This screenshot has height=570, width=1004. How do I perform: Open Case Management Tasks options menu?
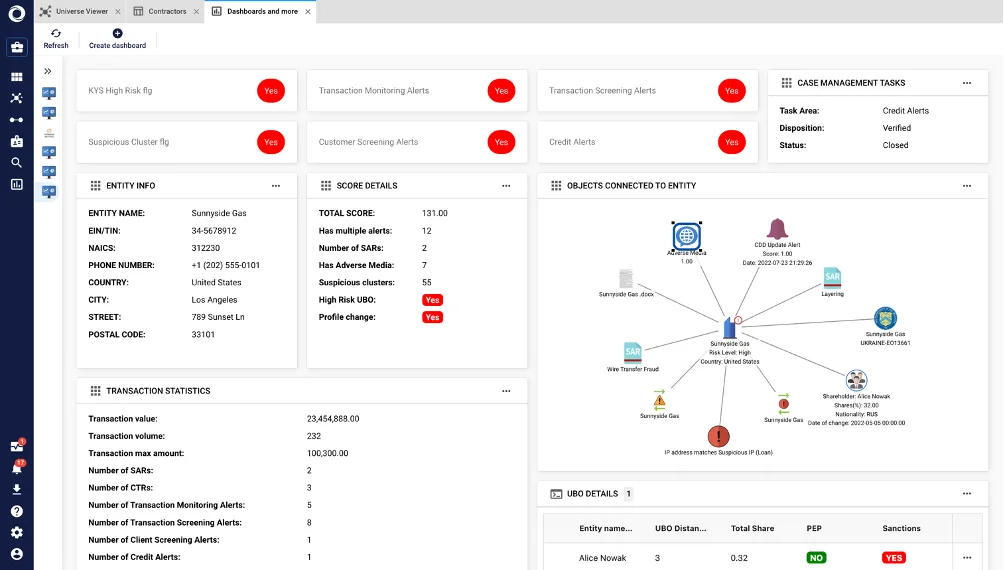coord(967,83)
